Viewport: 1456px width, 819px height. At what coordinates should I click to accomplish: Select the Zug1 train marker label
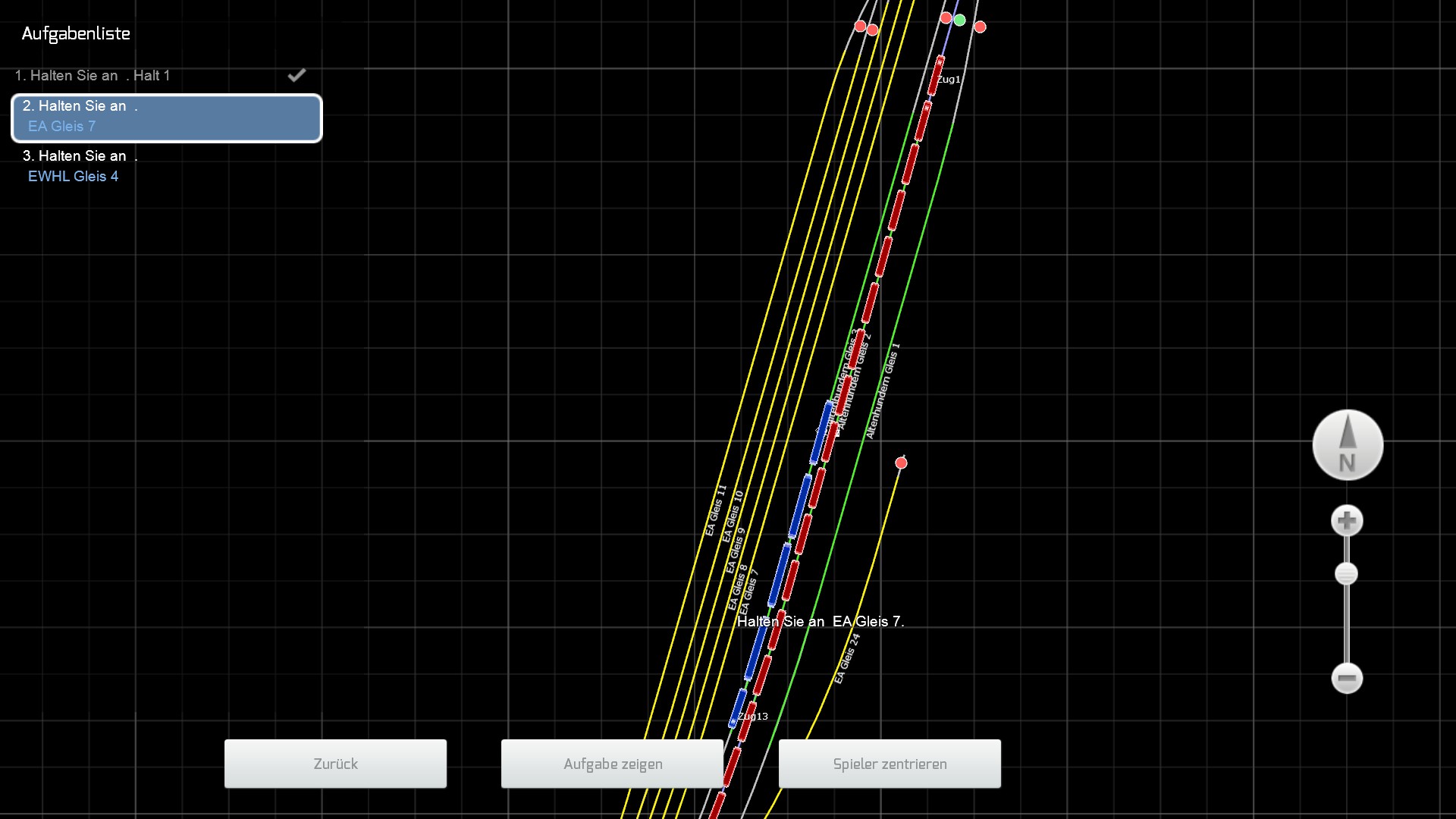pyautogui.click(x=949, y=79)
